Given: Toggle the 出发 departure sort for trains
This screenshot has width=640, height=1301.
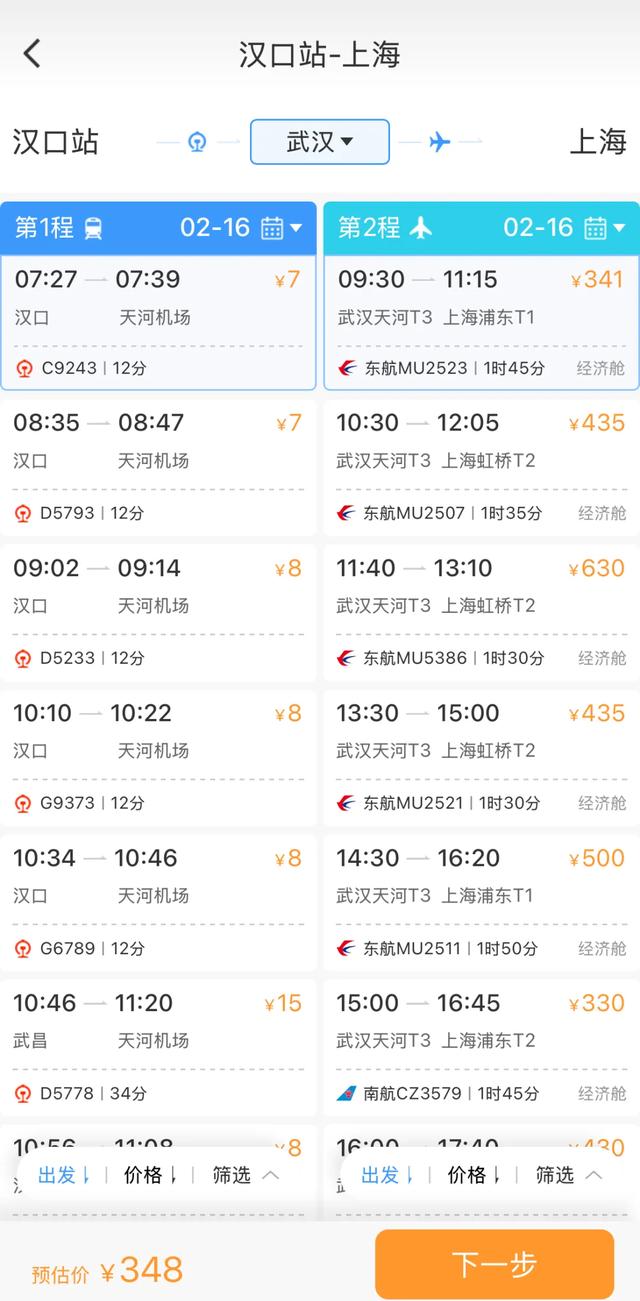Looking at the screenshot, I should 60,1176.
